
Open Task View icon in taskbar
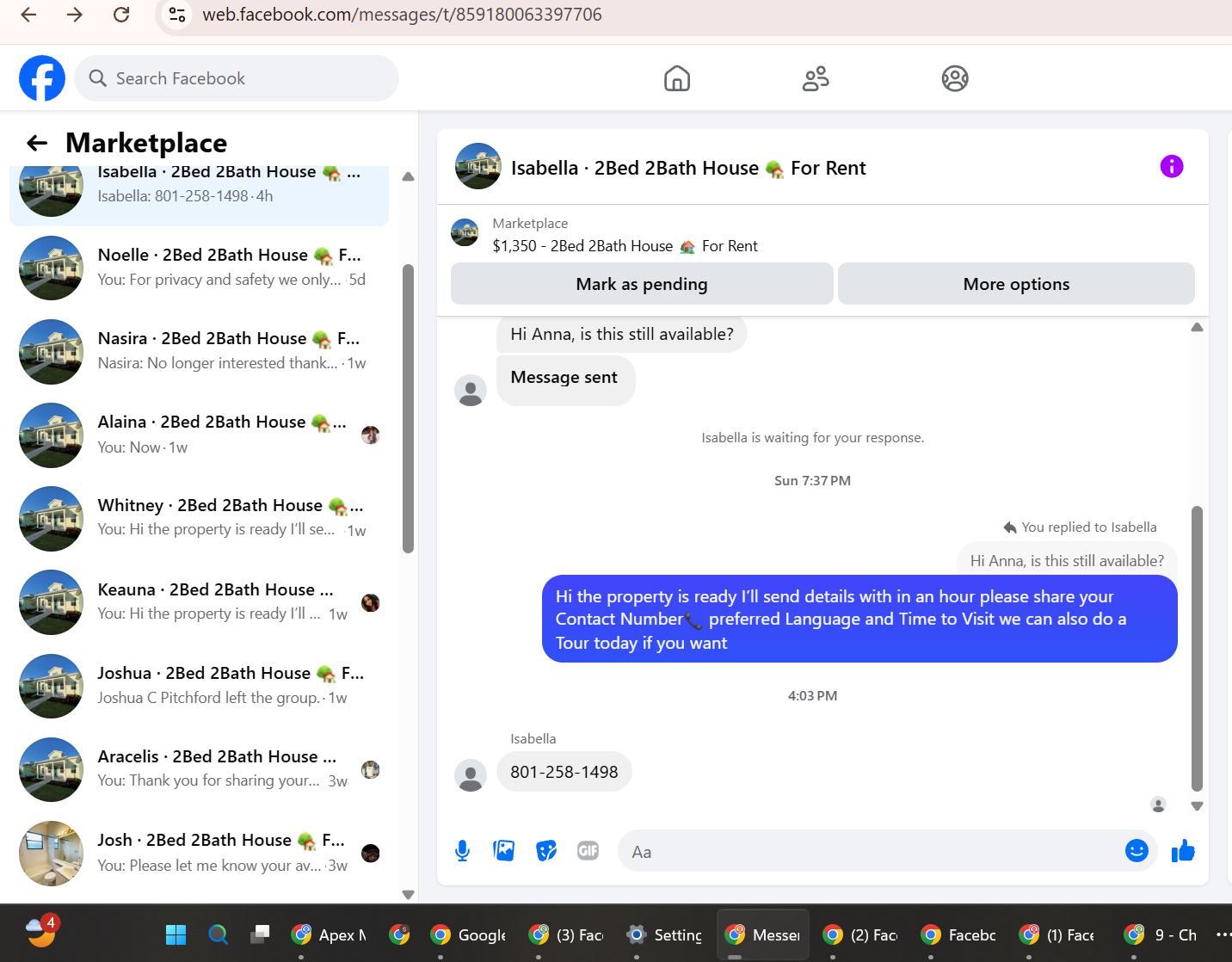[260, 934]
